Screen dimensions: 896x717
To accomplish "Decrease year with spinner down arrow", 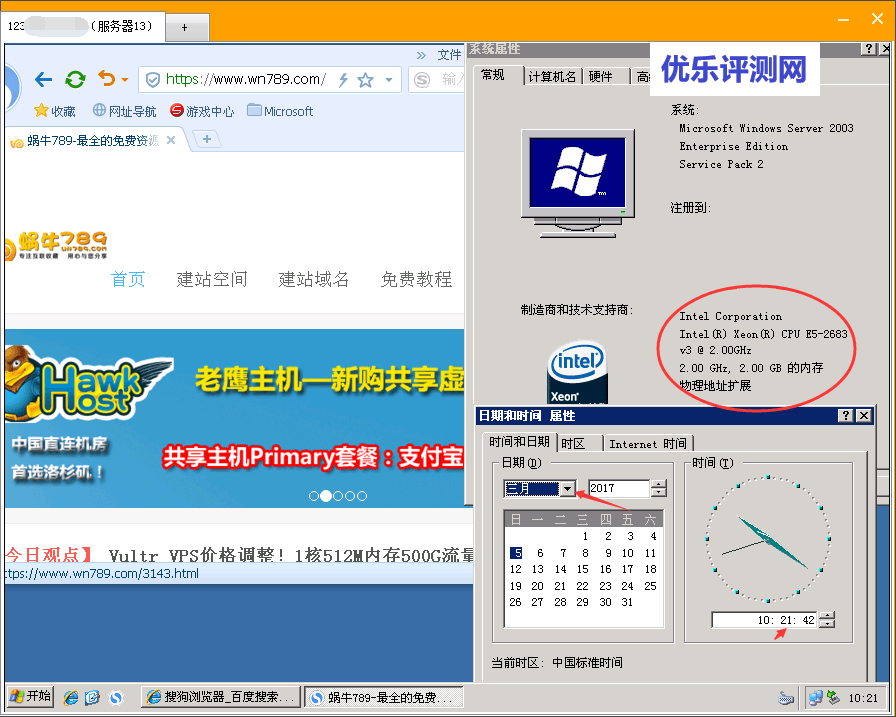I will (x=659, y=492).
